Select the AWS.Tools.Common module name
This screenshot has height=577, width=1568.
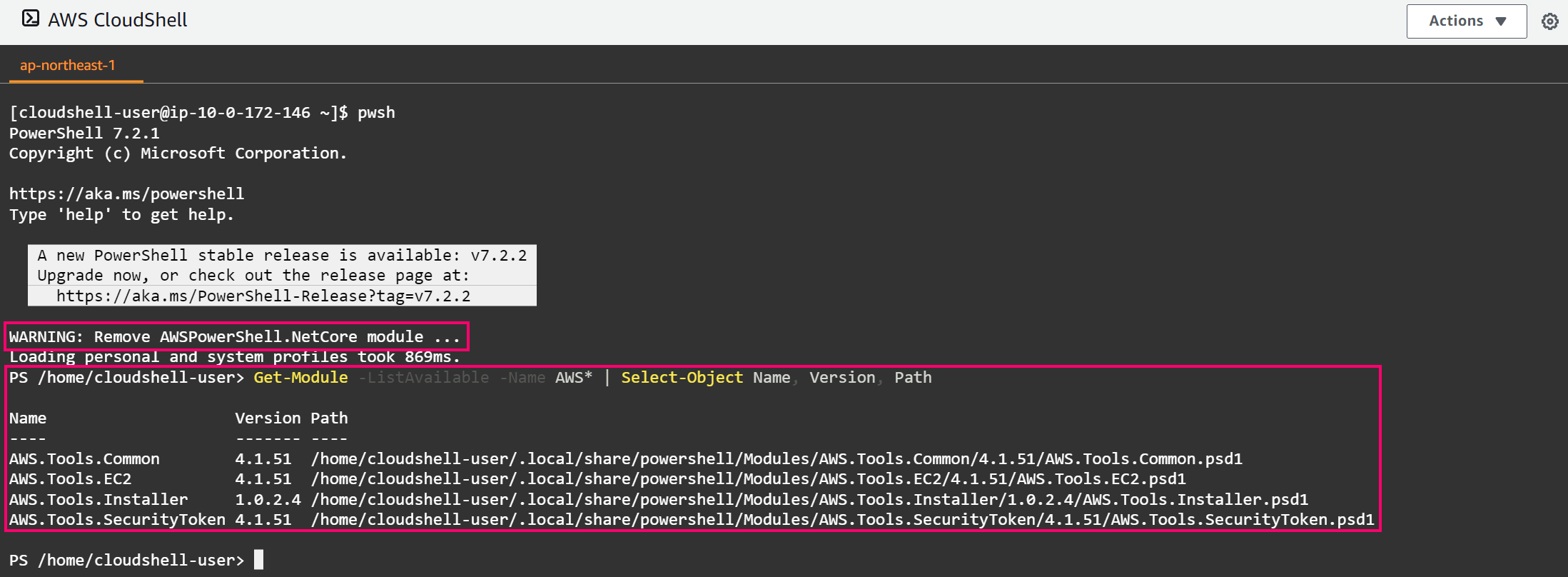pyautogui.click(x=84, y=459)
